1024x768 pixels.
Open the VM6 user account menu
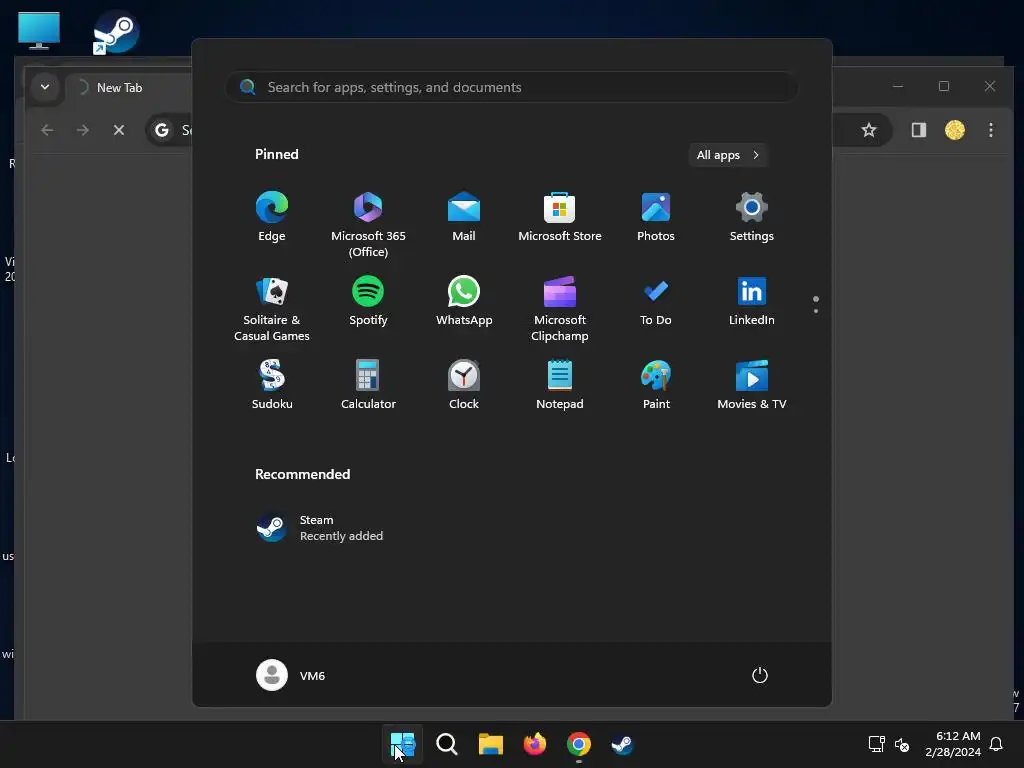point(291,675)
